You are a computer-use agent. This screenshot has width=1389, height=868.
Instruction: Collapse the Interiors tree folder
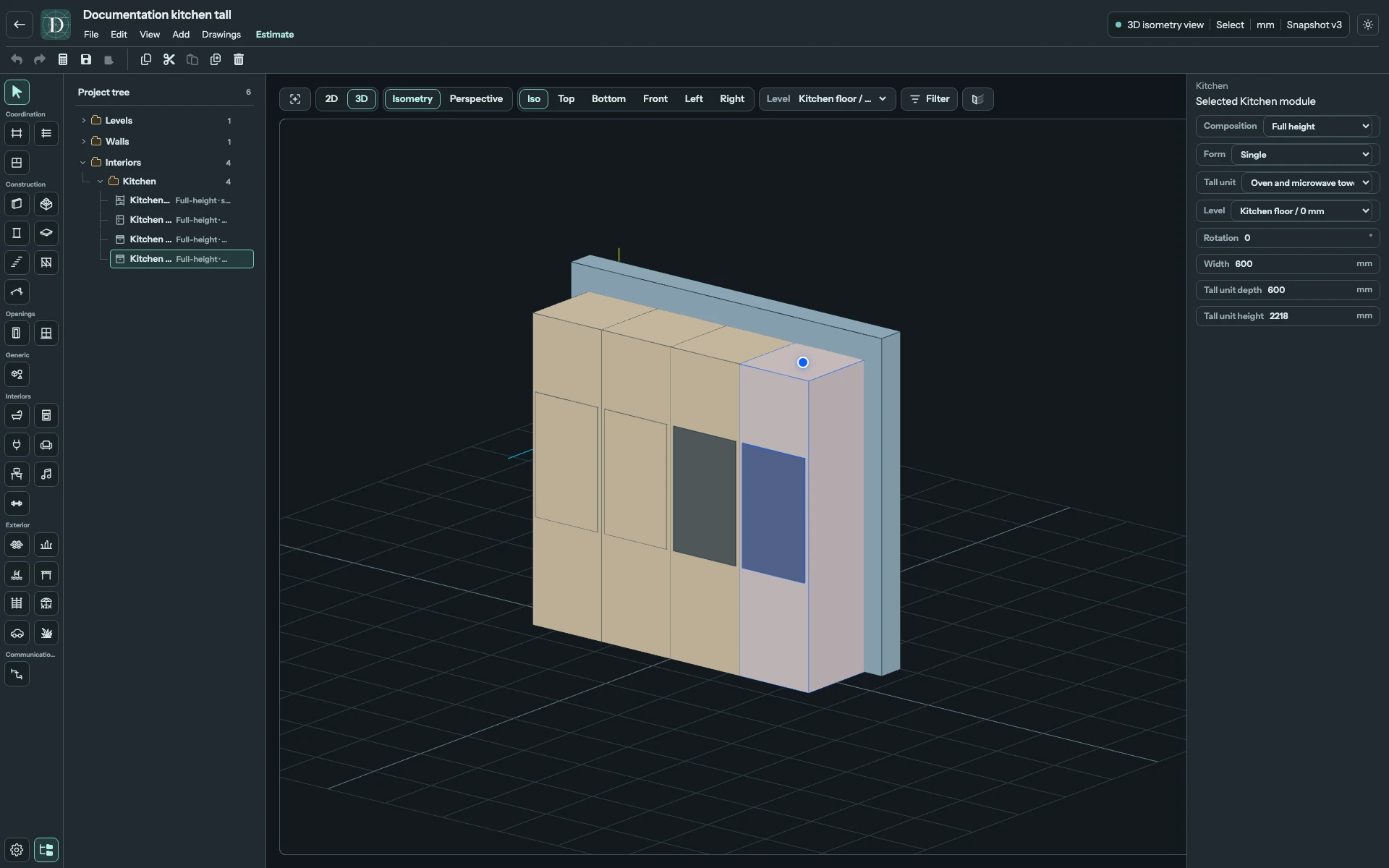[x=83, y=163]
